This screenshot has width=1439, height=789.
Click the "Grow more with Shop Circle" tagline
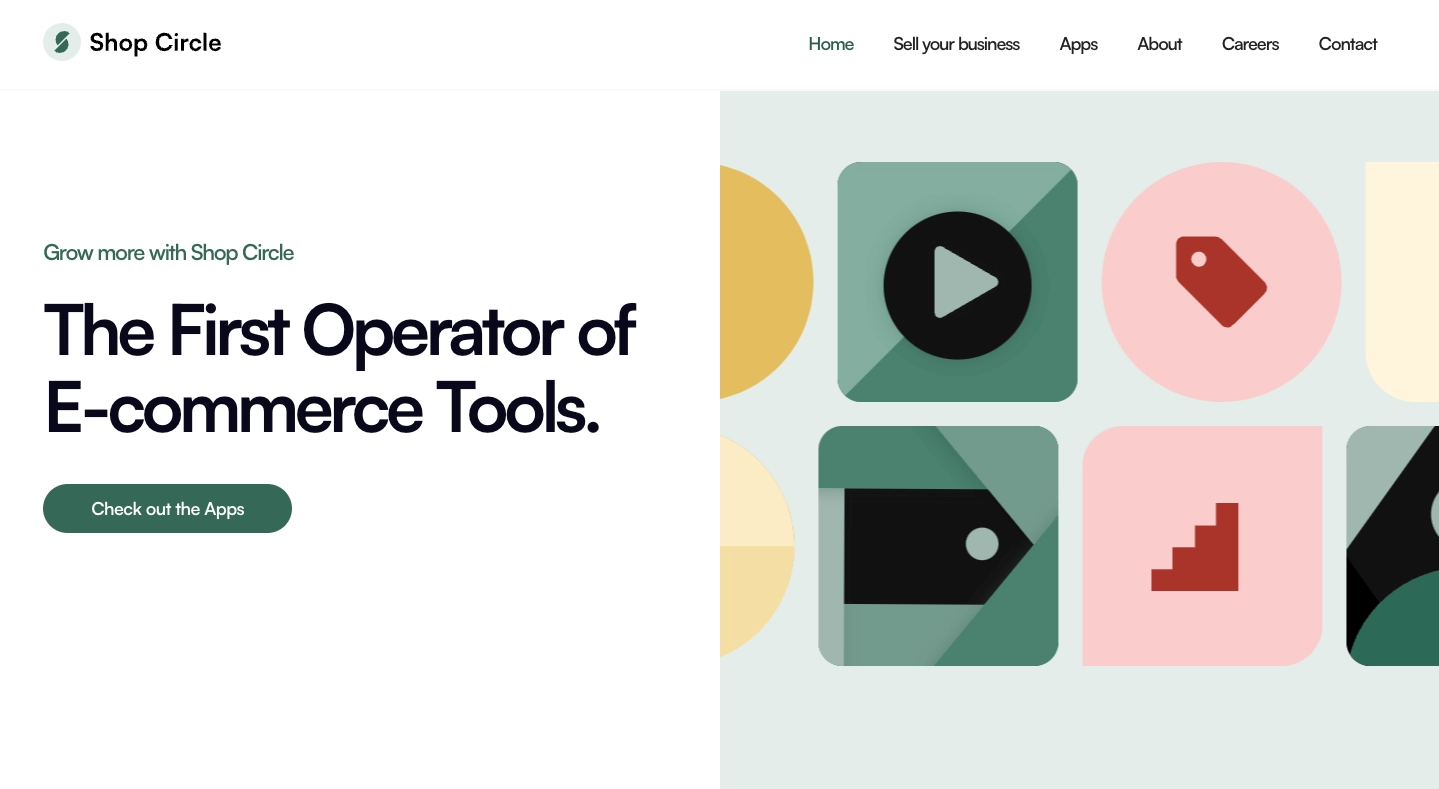[x=169, y=253]
